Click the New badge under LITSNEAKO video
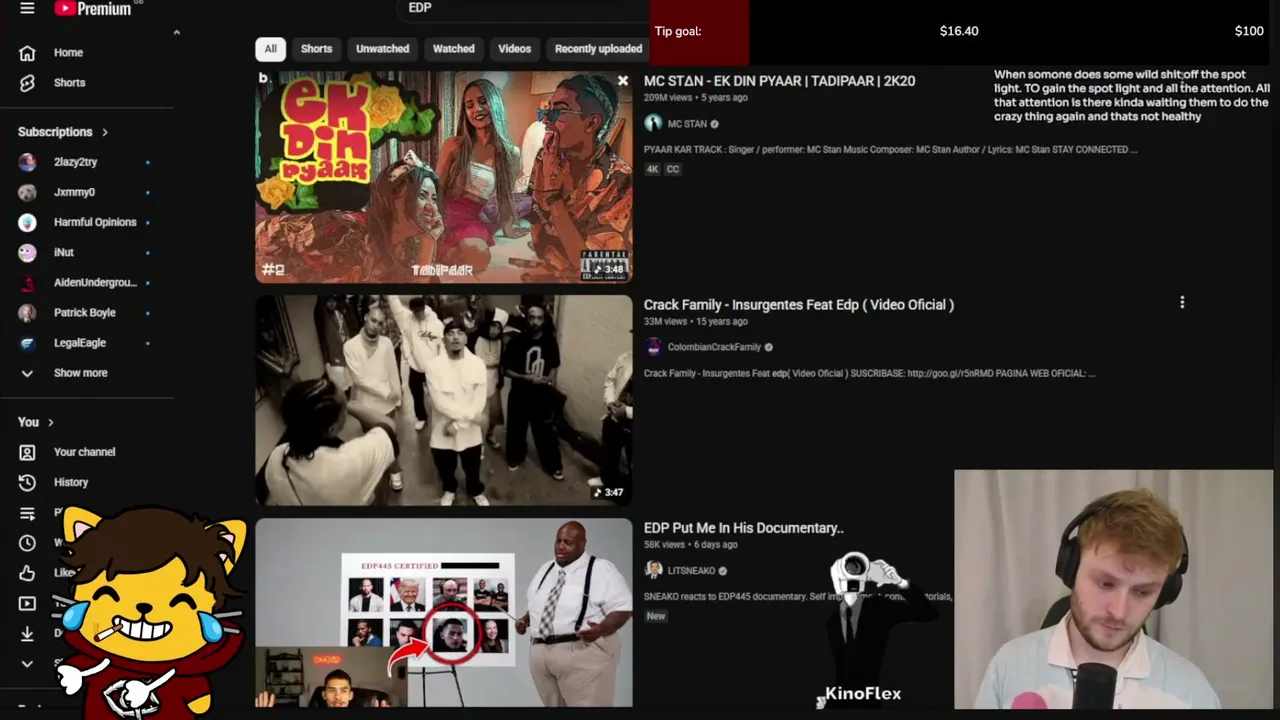Image resolution: width=1280 pixels, height=720 pixels. (656, 616)
